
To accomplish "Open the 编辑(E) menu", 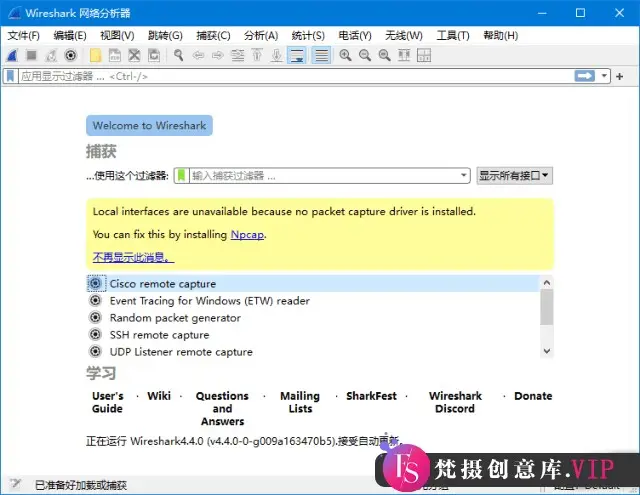I will coord(70,36).
